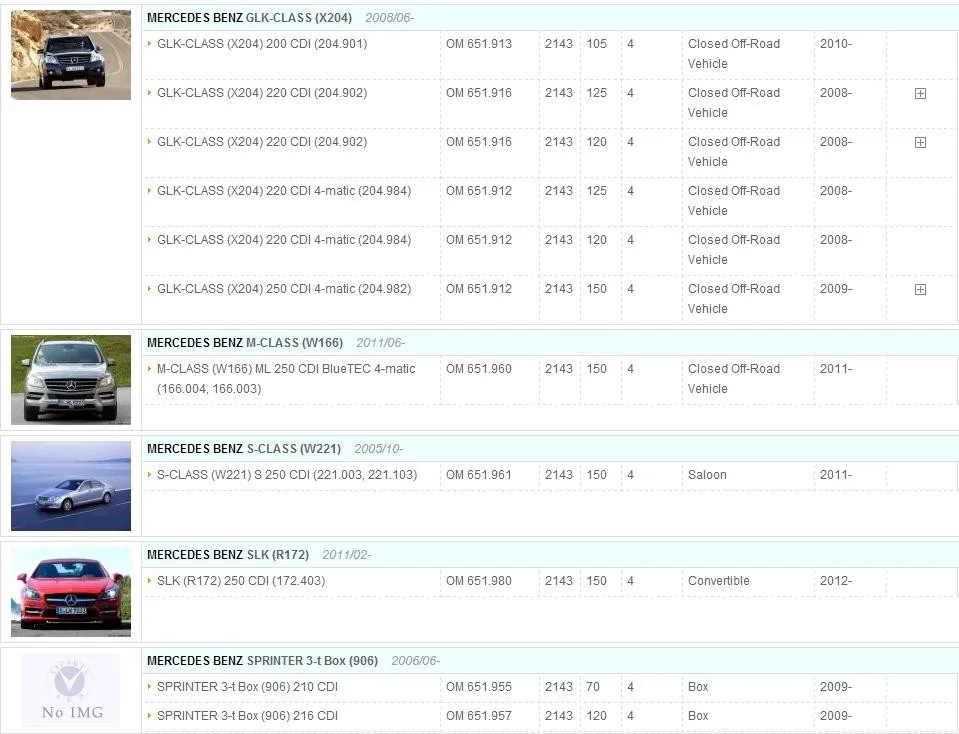Click the Saloon body type cell
This screenshot has width=959, height=734.
[x=707, y=474]
